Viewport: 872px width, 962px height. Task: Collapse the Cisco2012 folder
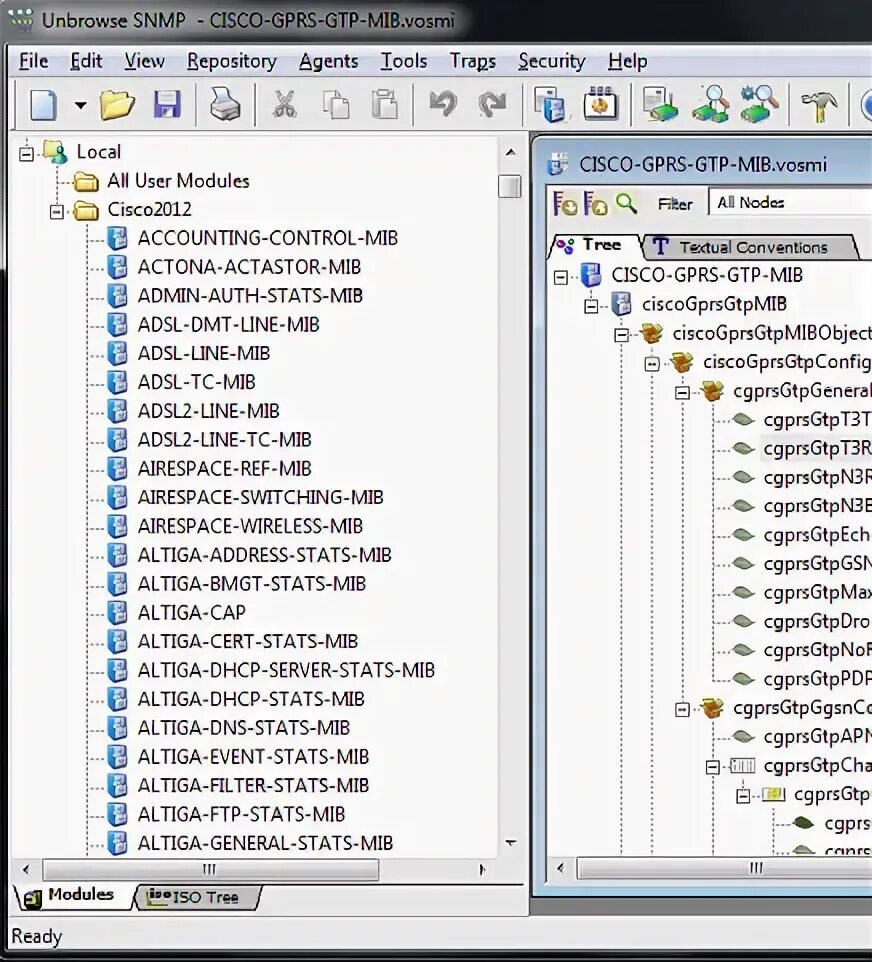click(x=56, y=212)
